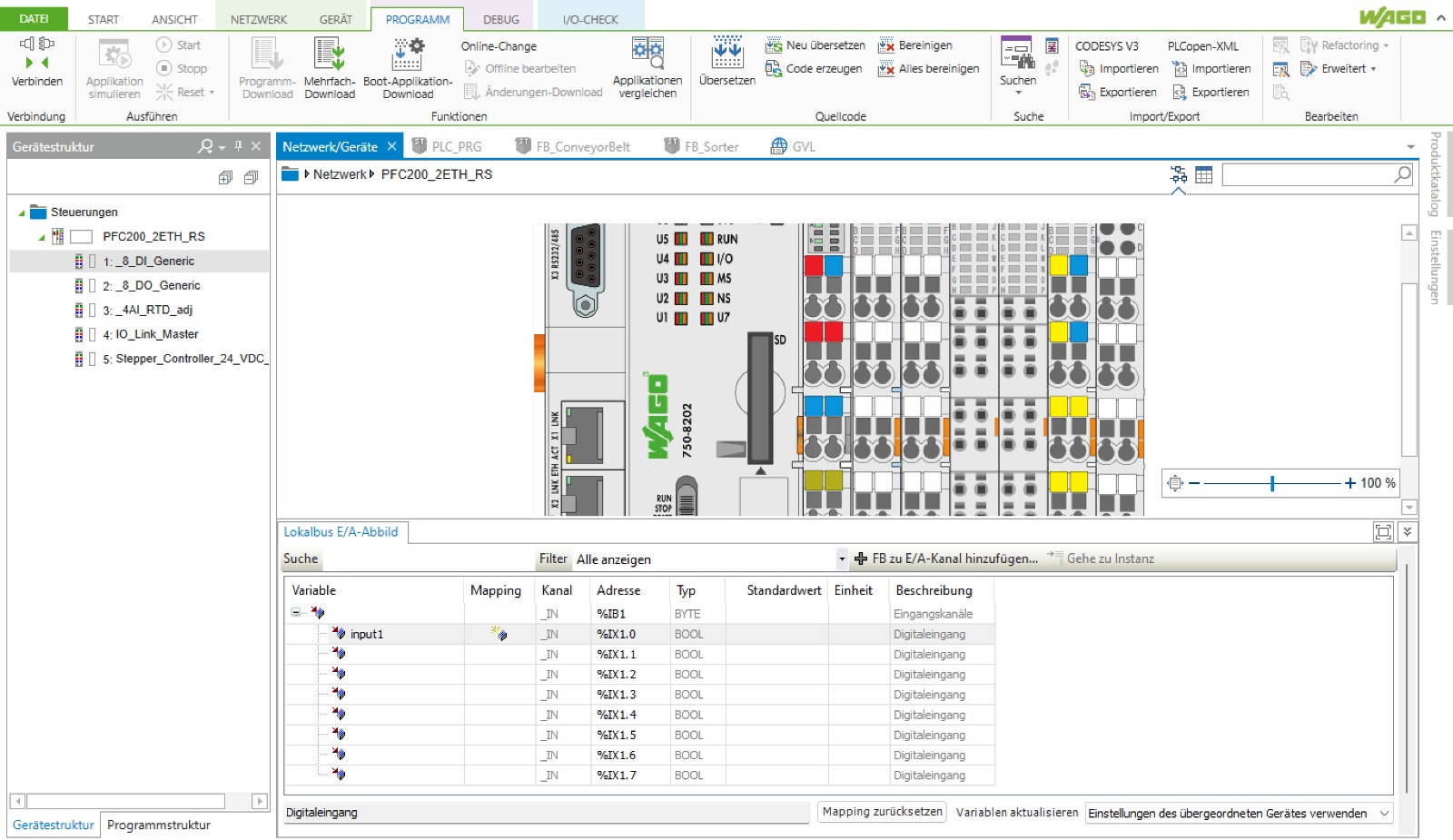Click Variablen aktualisieren button
The width and height of the screenshot is (1453, 840).
click(x=1016, y=813)
